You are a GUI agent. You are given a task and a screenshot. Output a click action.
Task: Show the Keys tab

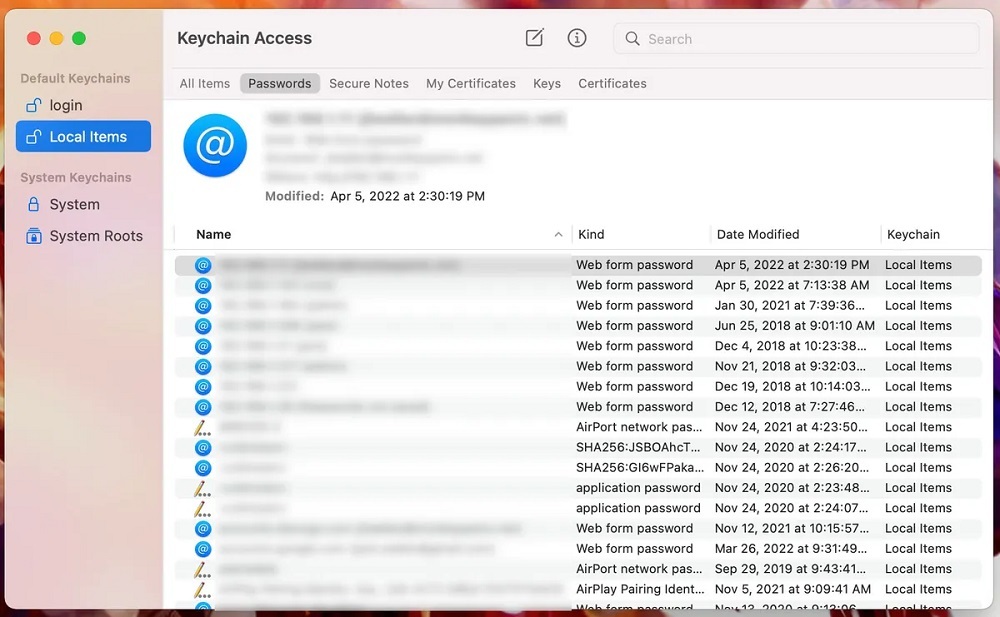tap(547, 84)
